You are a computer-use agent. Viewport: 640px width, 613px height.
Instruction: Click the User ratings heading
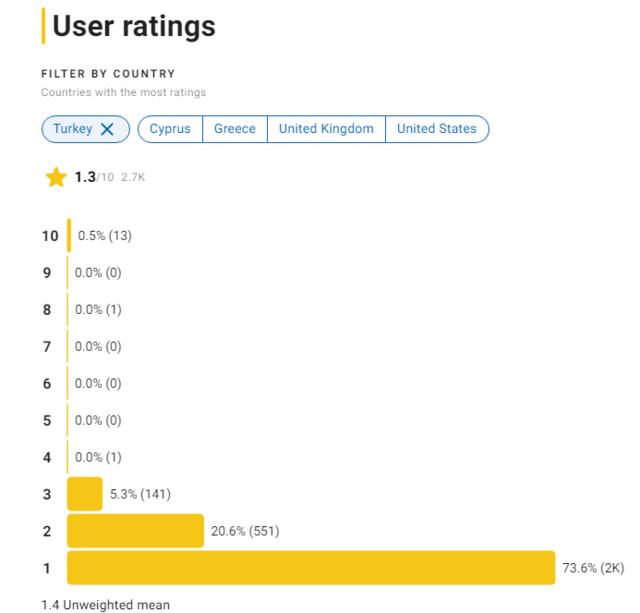click(134, 26)
